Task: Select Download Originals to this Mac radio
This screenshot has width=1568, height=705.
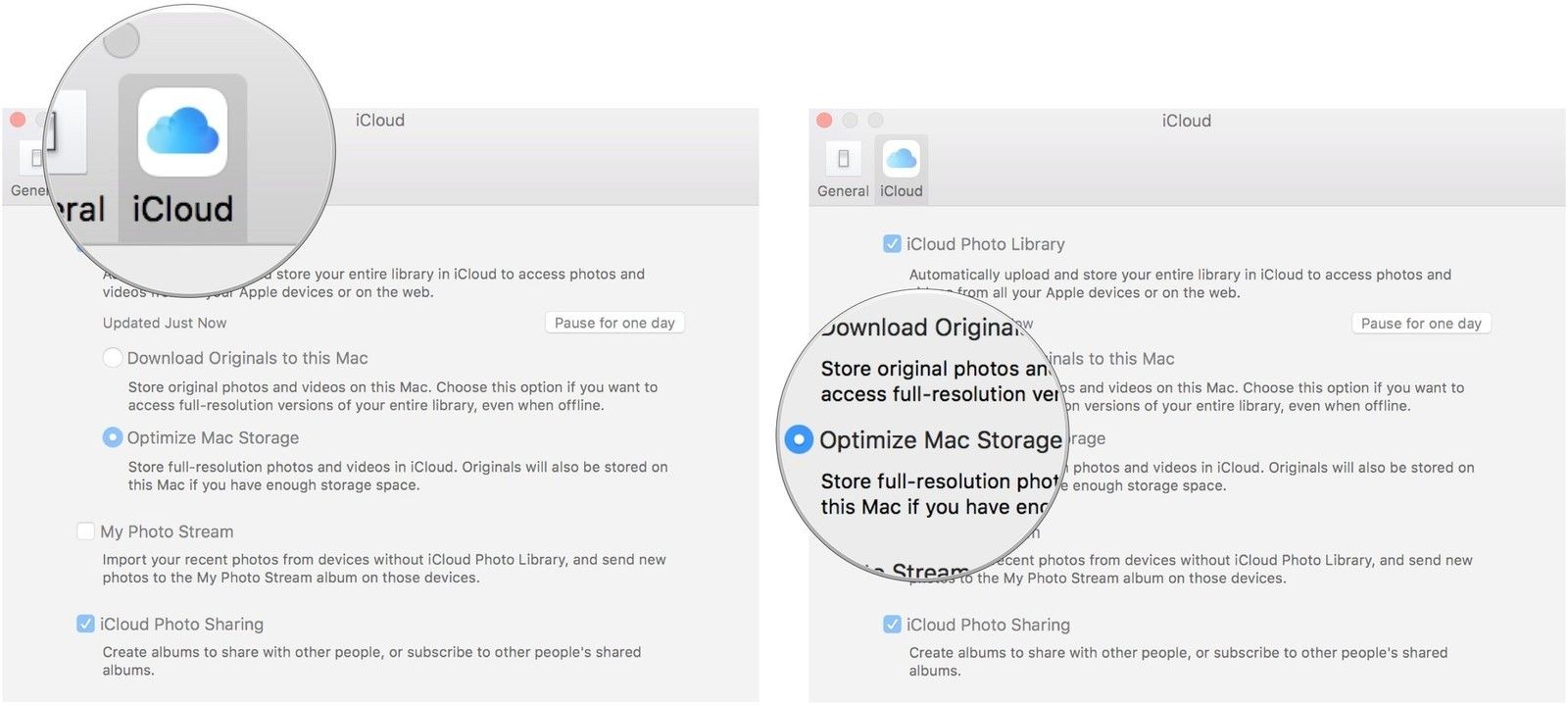Action: 113,358
